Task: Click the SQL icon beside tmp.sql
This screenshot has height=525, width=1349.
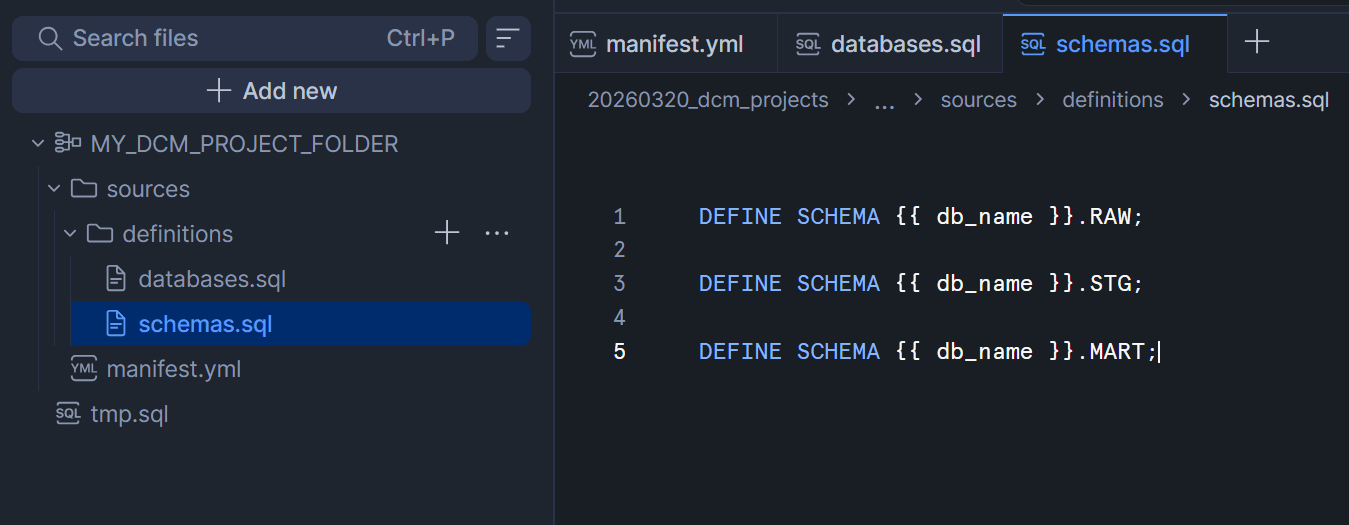Action: (68, 414)
